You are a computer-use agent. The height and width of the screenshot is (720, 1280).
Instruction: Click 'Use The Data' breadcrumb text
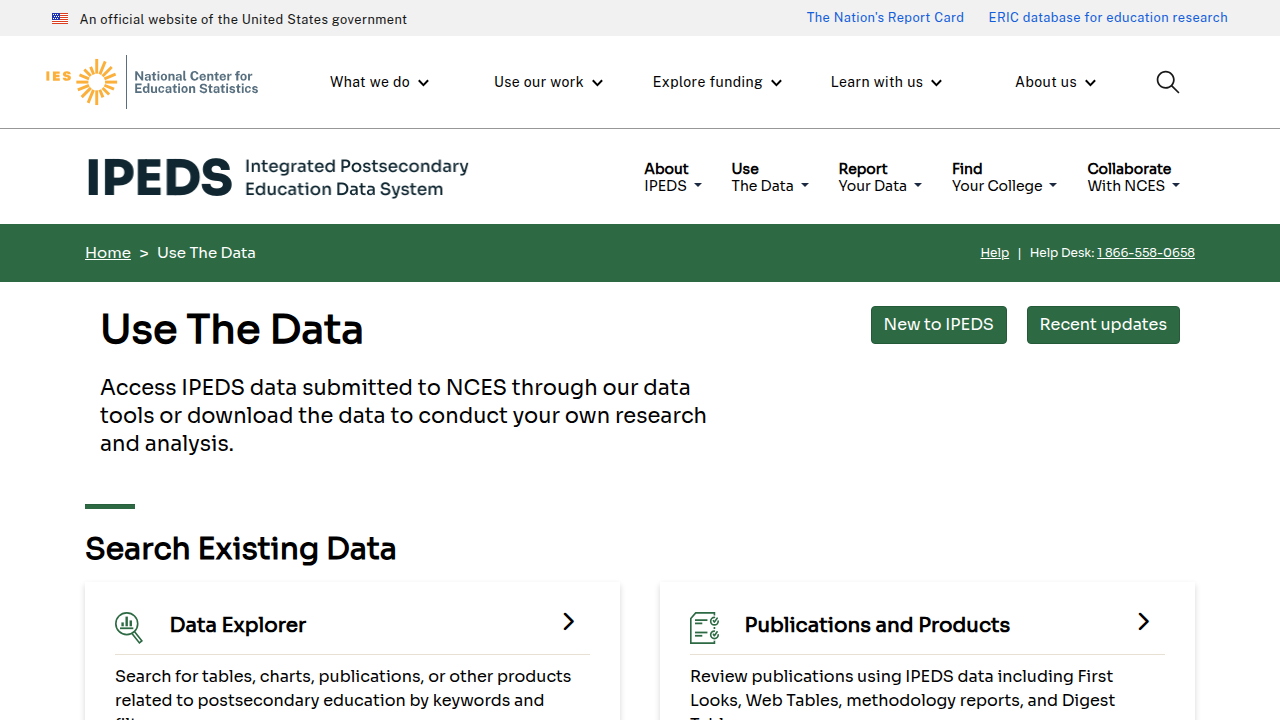pyautogui.click(x=206, y=253)
